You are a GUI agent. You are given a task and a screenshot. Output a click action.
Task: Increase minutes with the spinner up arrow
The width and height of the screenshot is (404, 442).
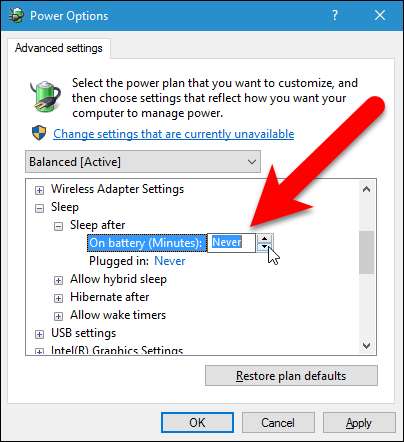click(x=265, y=238)
